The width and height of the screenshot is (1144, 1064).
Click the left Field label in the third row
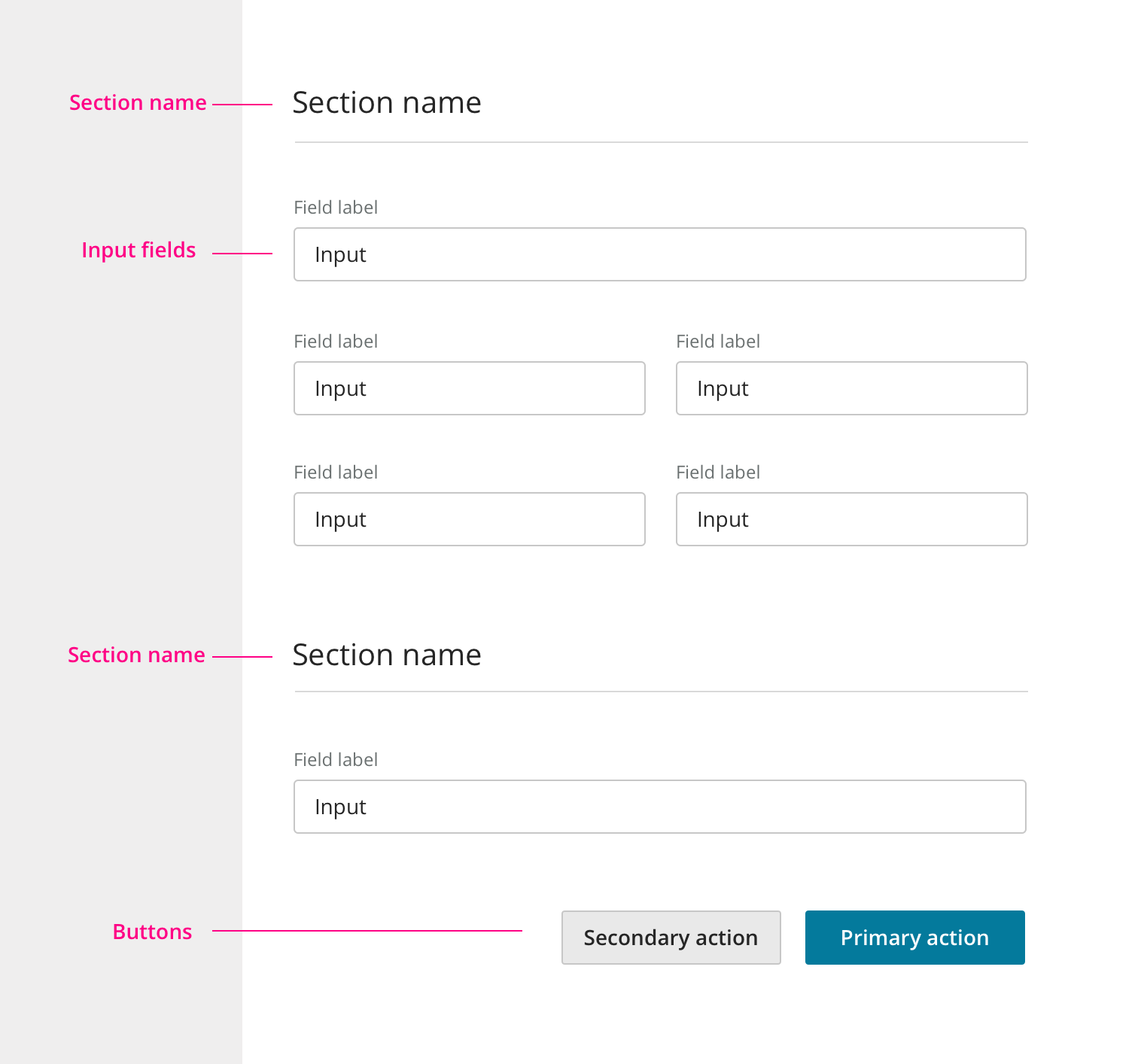coord(336,473)
